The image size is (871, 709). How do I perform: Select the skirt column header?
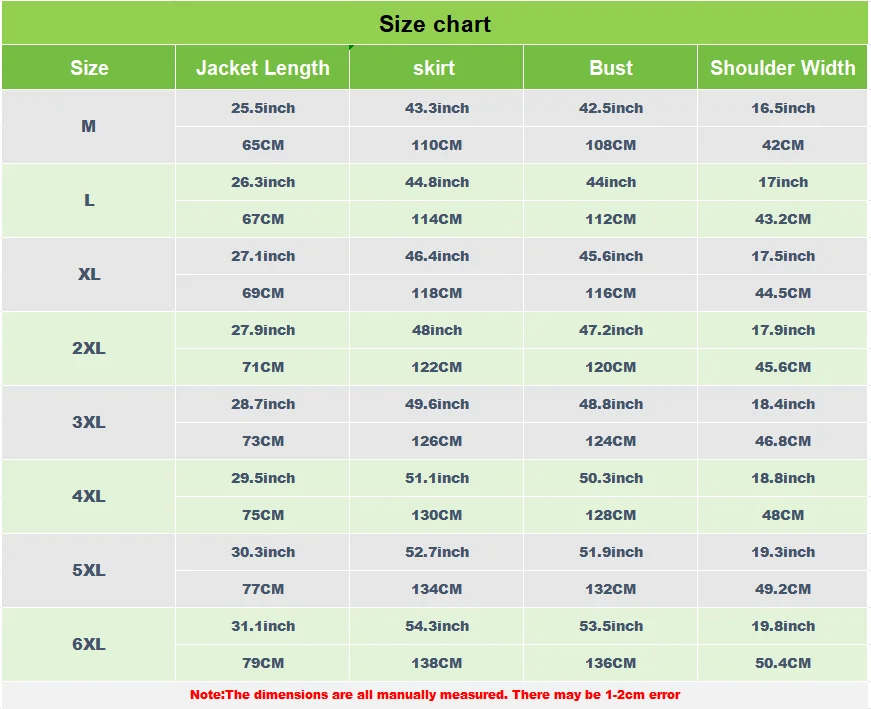tap(434, 68)
